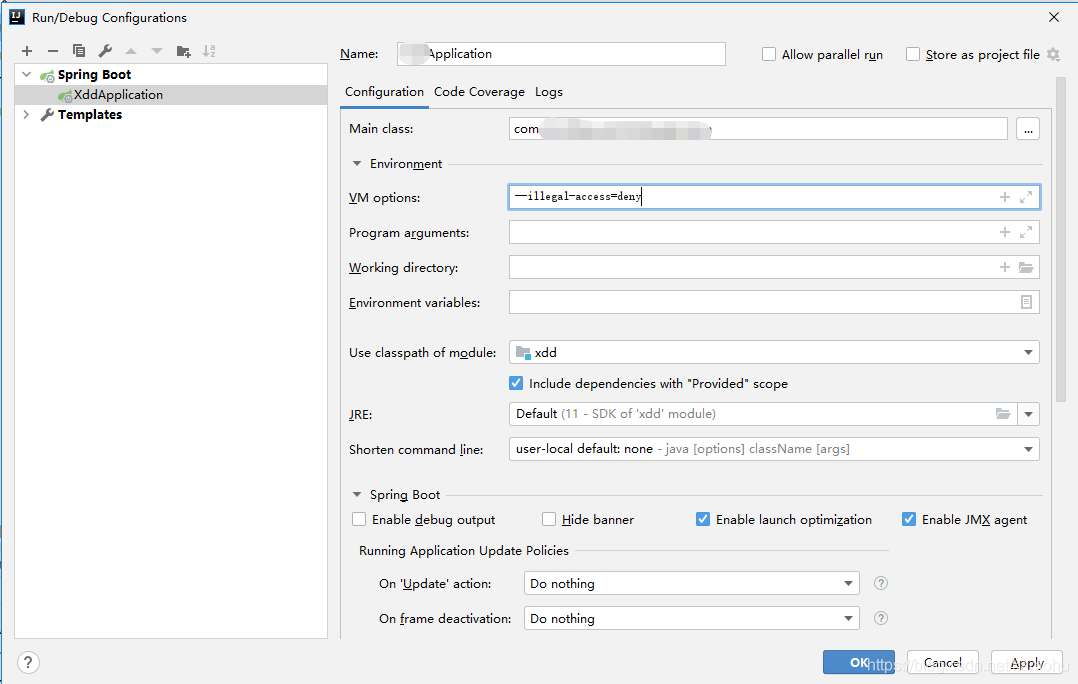
Task: Collapse the Environment section
Action: (x=357, y=164)
